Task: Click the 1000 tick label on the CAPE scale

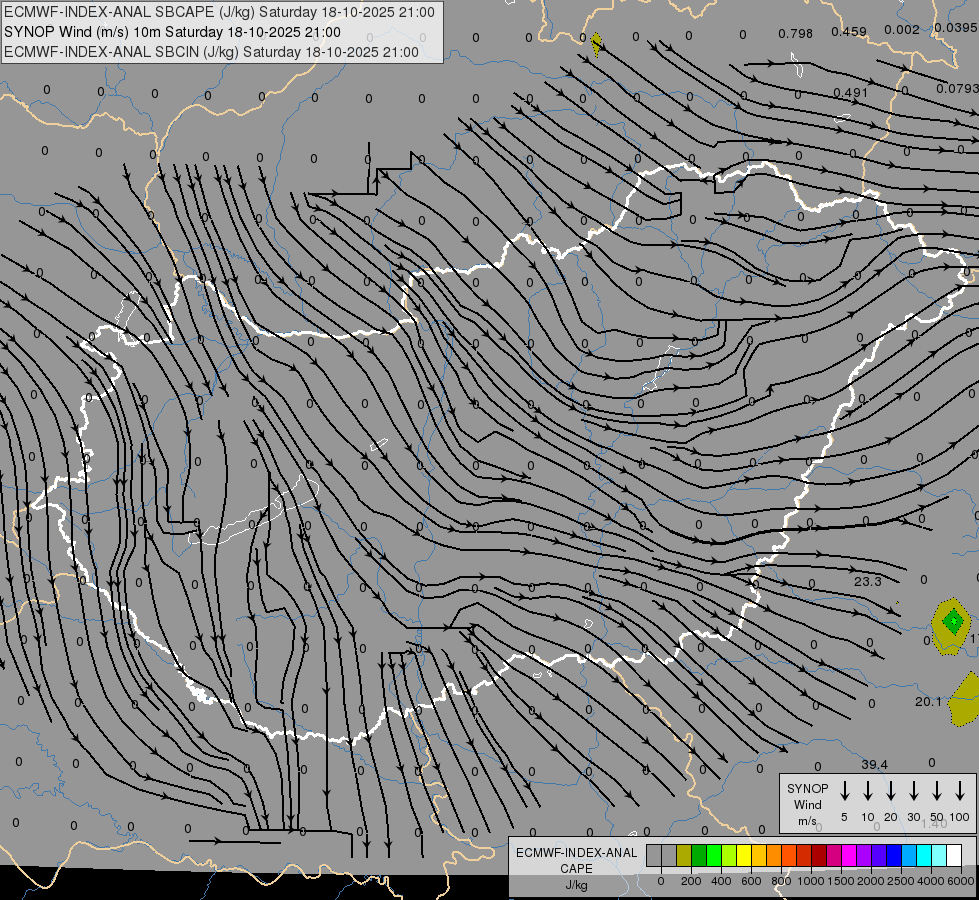Action: (811, 881)
